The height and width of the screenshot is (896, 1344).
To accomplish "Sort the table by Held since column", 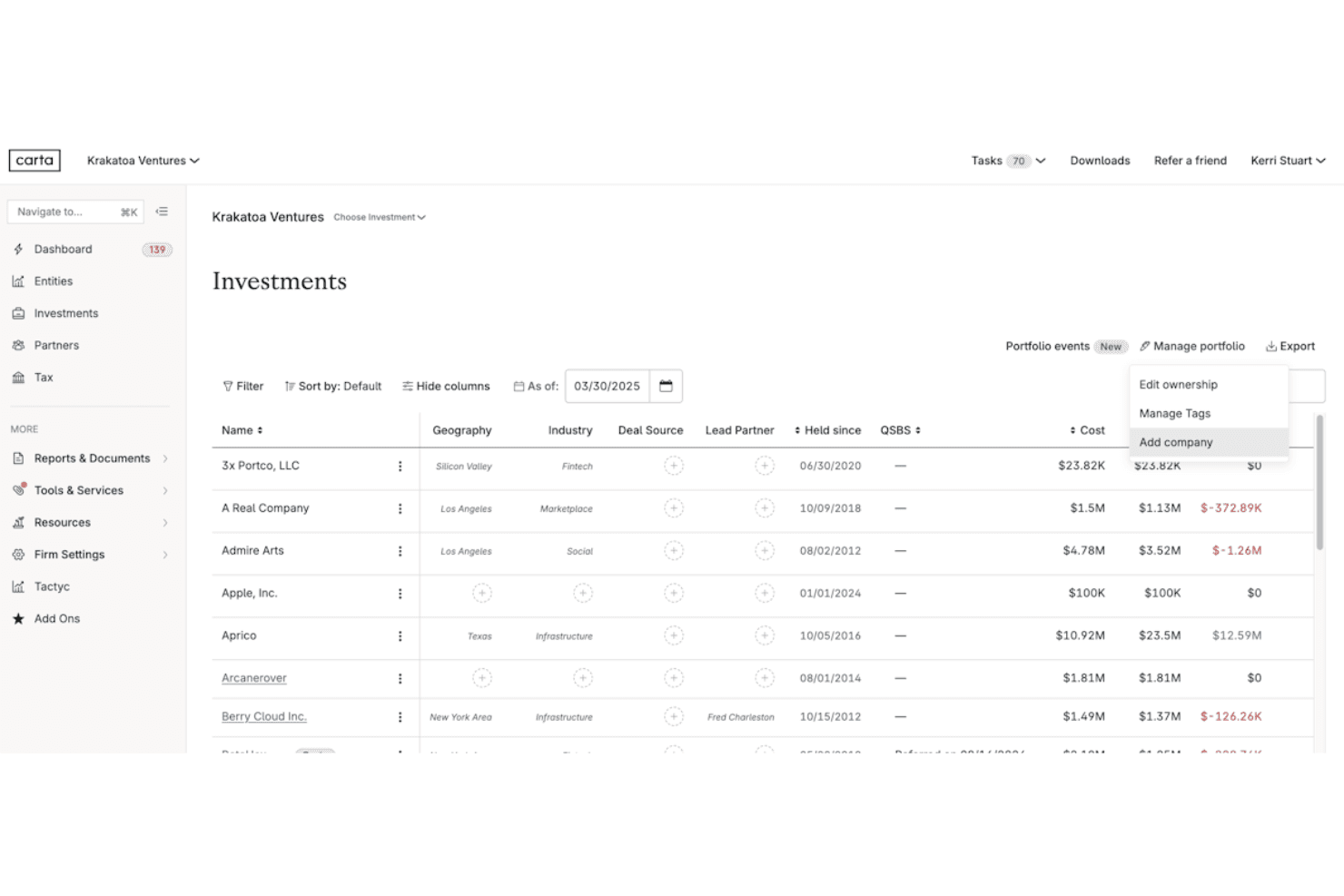I will pos(827,430).
